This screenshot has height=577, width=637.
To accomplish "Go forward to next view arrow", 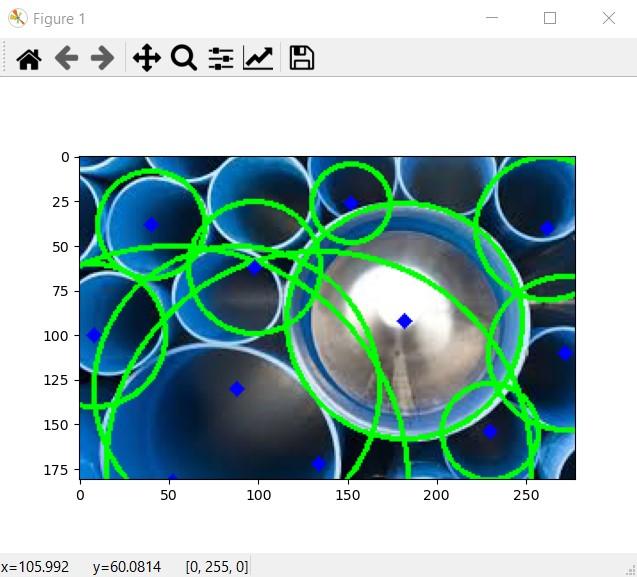I will point(102,58).
